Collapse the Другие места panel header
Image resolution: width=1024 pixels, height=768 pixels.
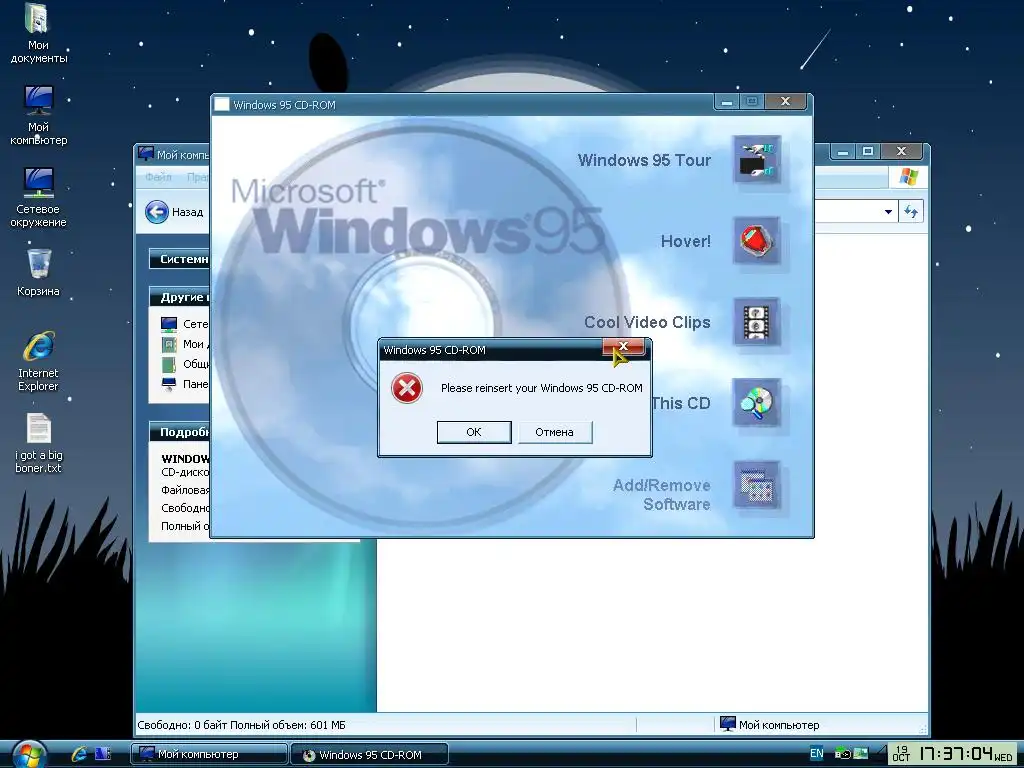tap(180, 297)
